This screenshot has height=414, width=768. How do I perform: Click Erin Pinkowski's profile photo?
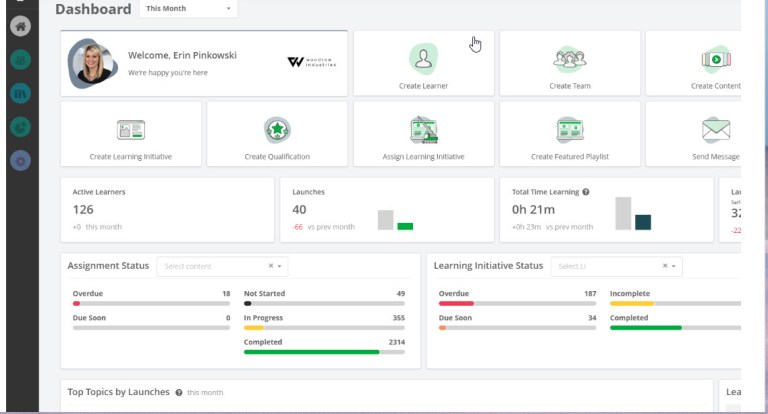pos(94,62)
